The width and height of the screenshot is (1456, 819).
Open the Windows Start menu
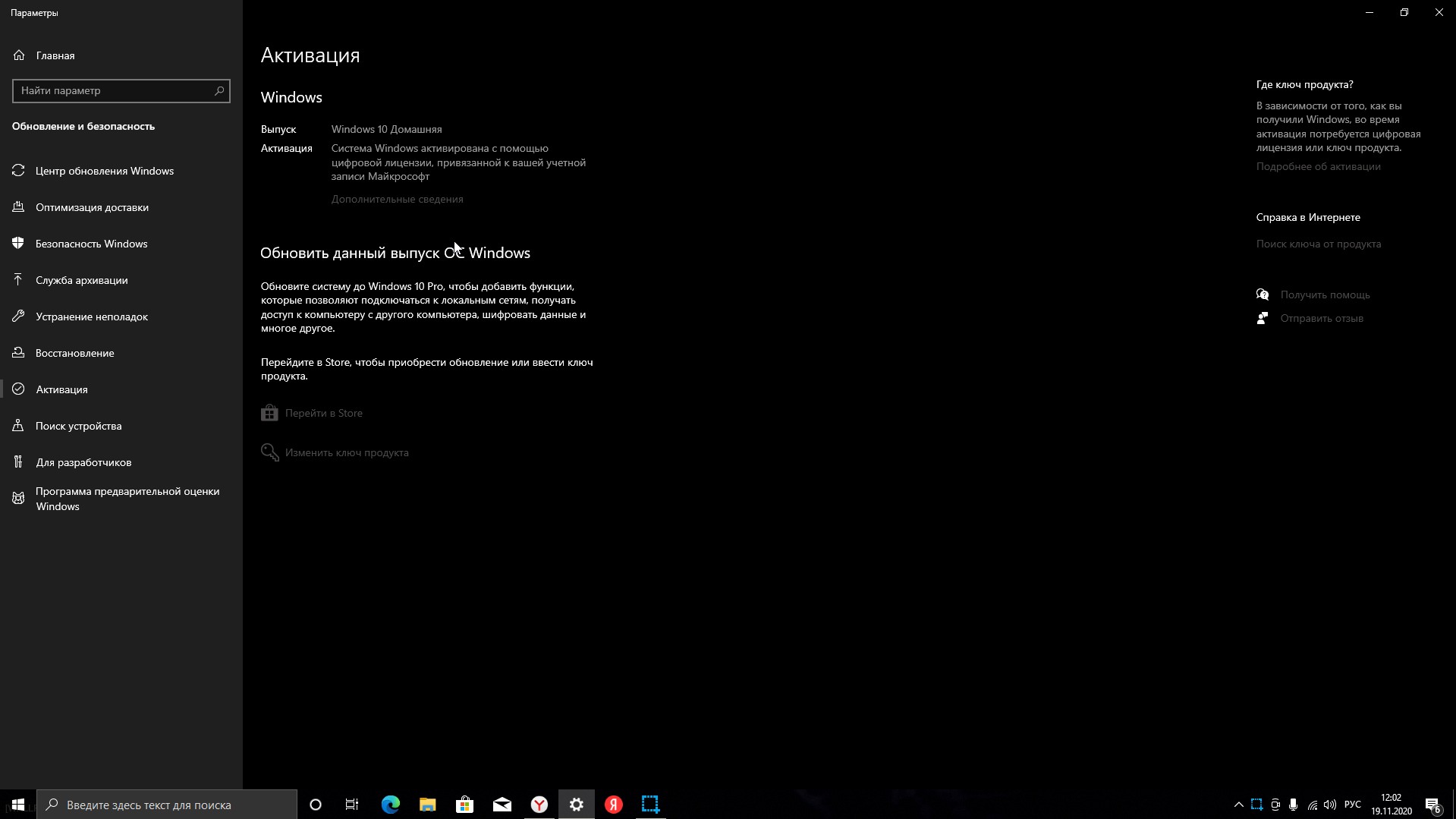(x=18, y=805)
